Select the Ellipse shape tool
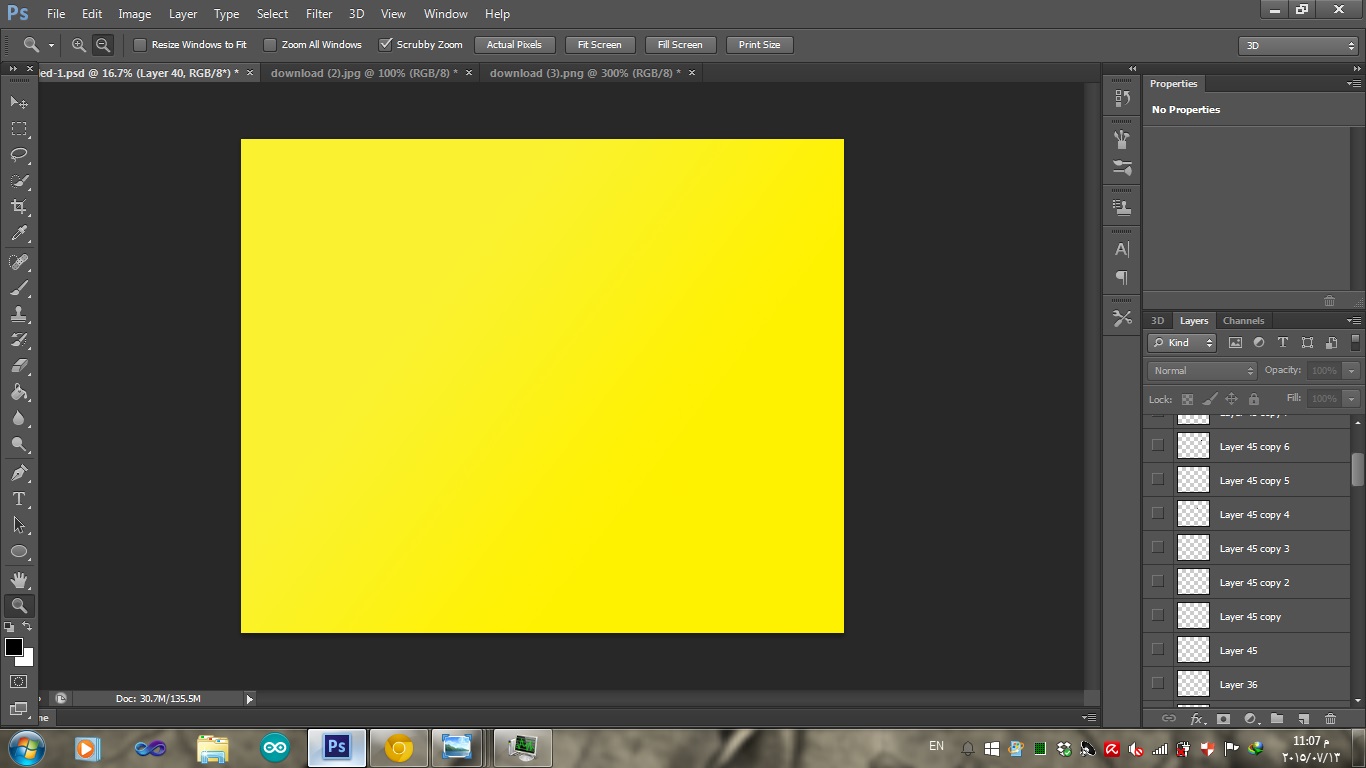The image size is (1366, 768). coord(19,551)
